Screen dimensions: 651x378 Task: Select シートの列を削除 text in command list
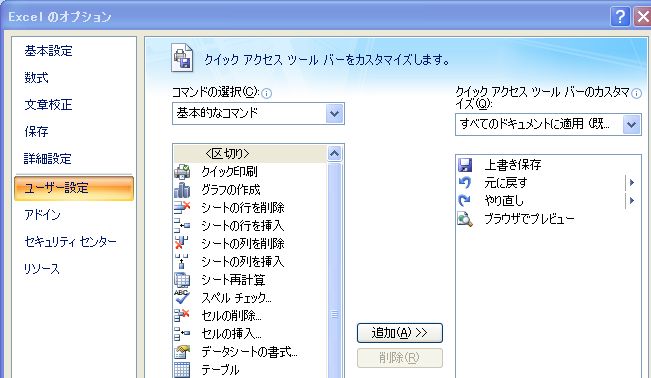coord(243,244)
